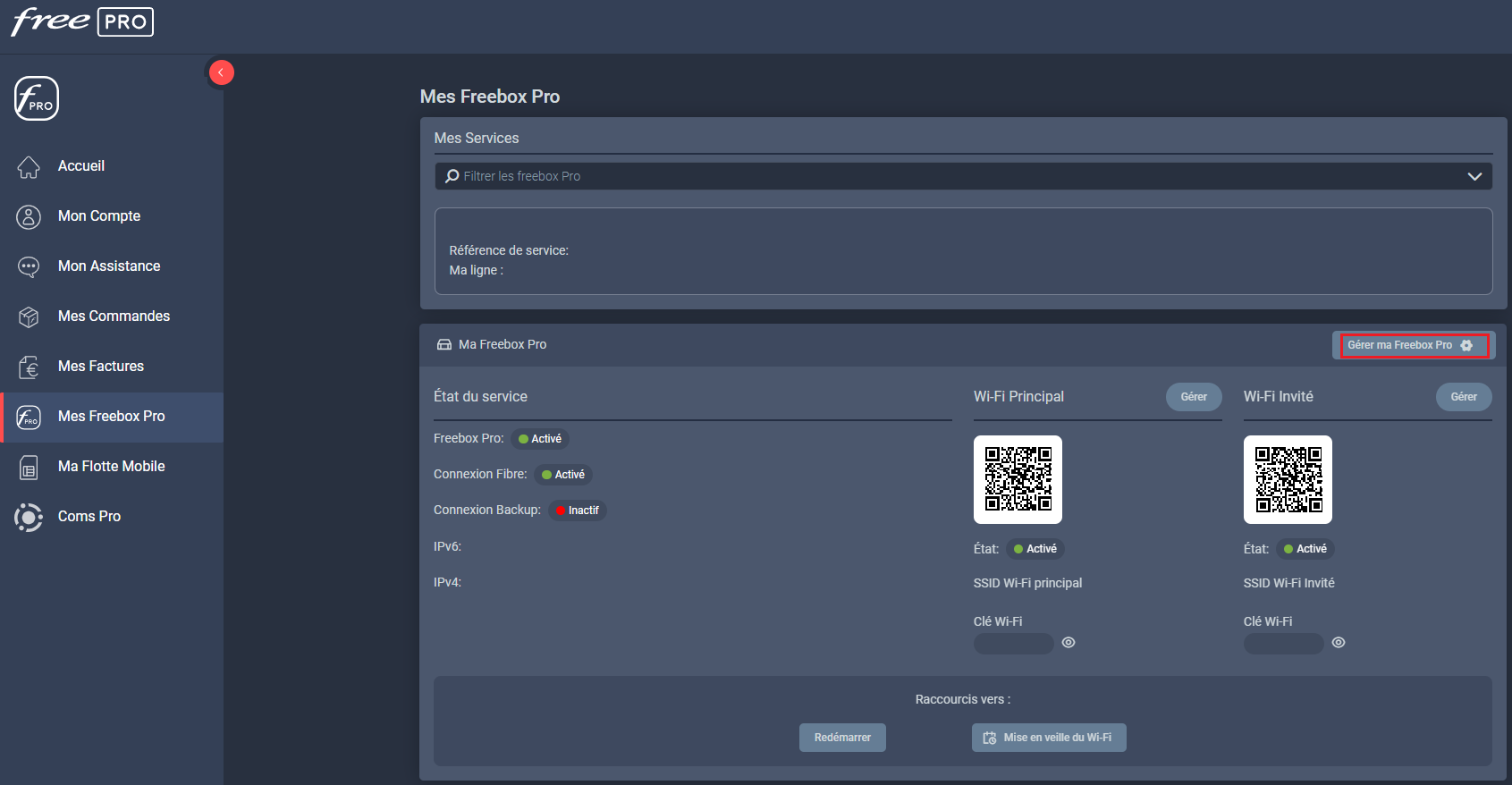Reveal the Wi-Fi Principal key with eye icon
The height and width of the screenshot is (785, 1512).
pos(1069,643)
